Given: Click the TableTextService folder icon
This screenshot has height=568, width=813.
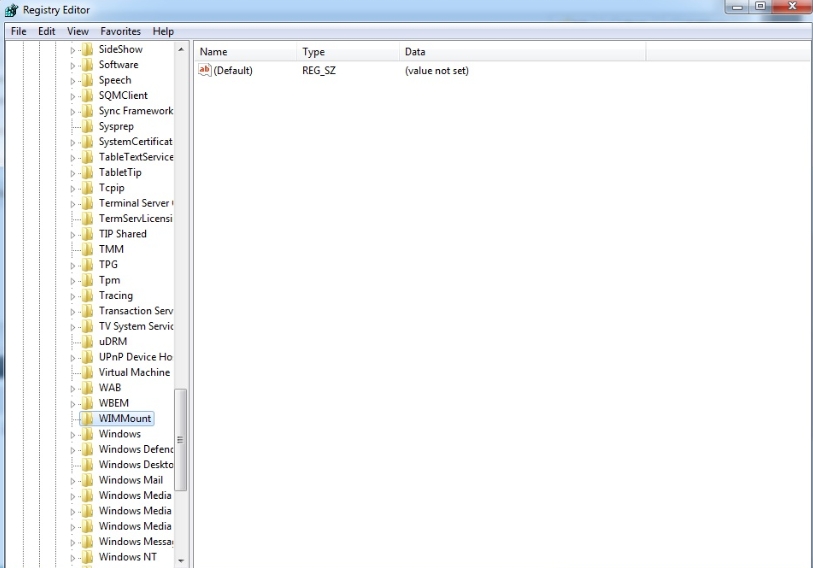Looking at the screenshot, I should tap(88, 157).
